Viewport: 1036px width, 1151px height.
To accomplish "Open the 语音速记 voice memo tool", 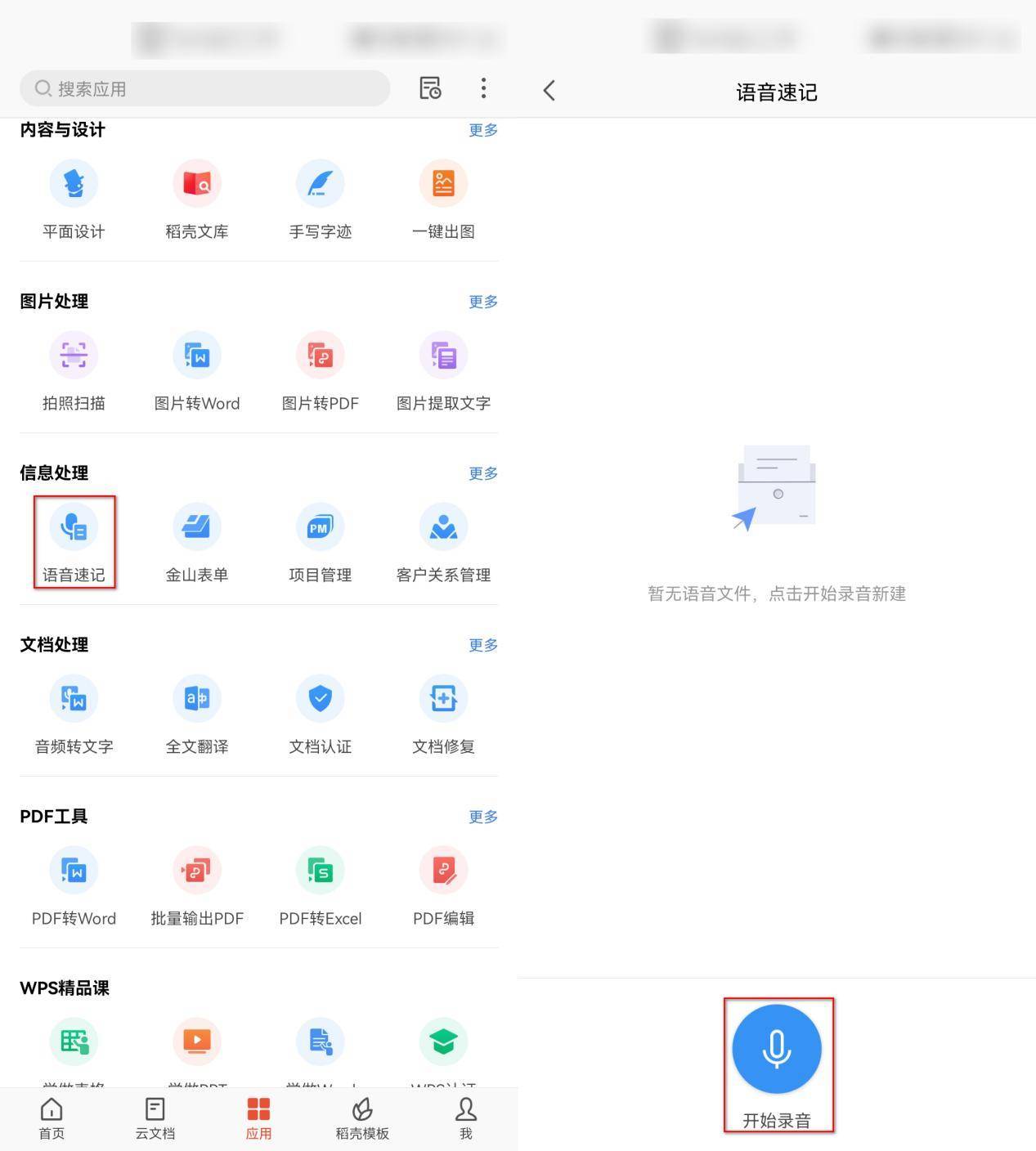I will [x=74, y=526].
